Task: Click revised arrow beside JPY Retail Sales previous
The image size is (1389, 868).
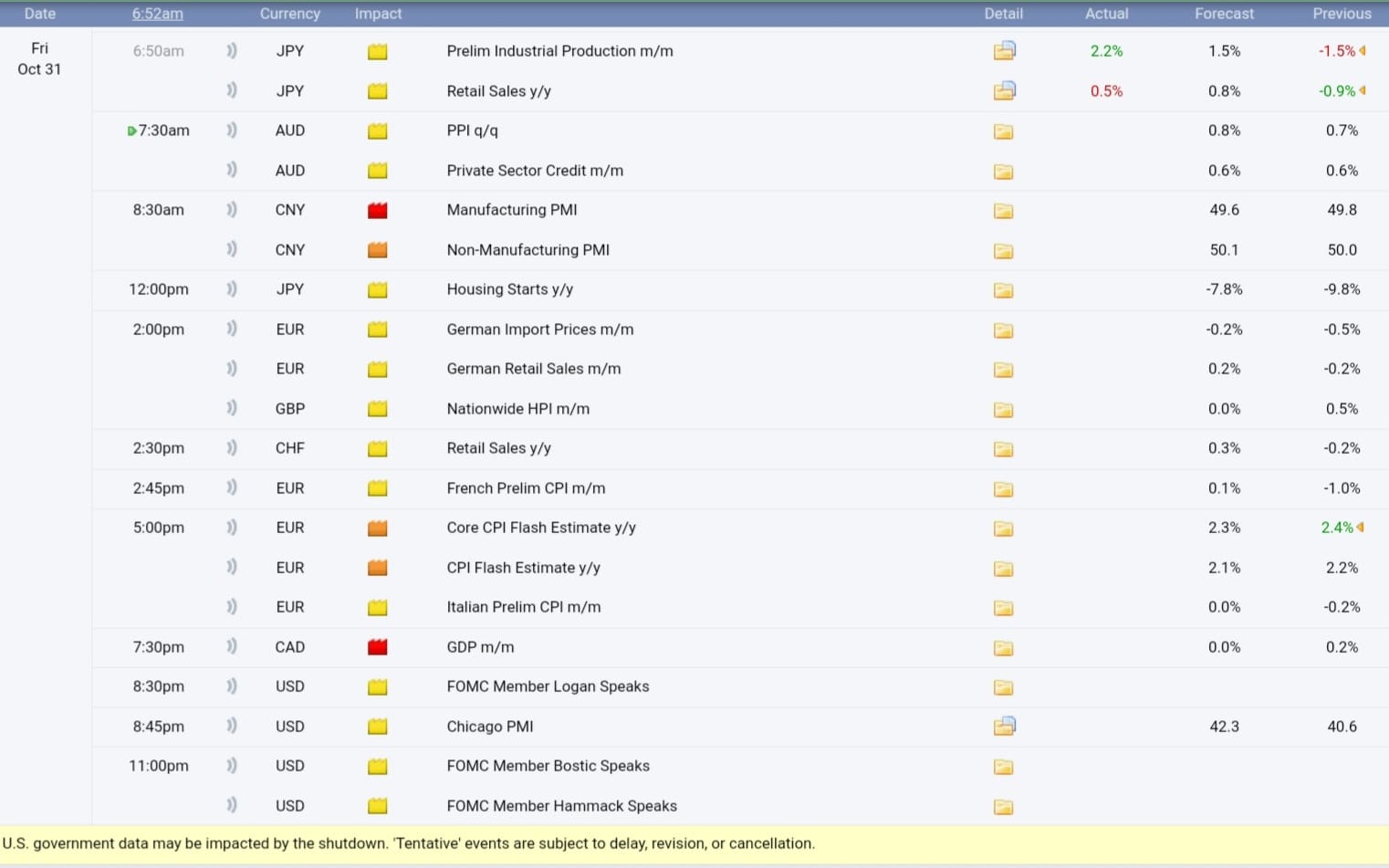Action: [x=1363, y=90]
